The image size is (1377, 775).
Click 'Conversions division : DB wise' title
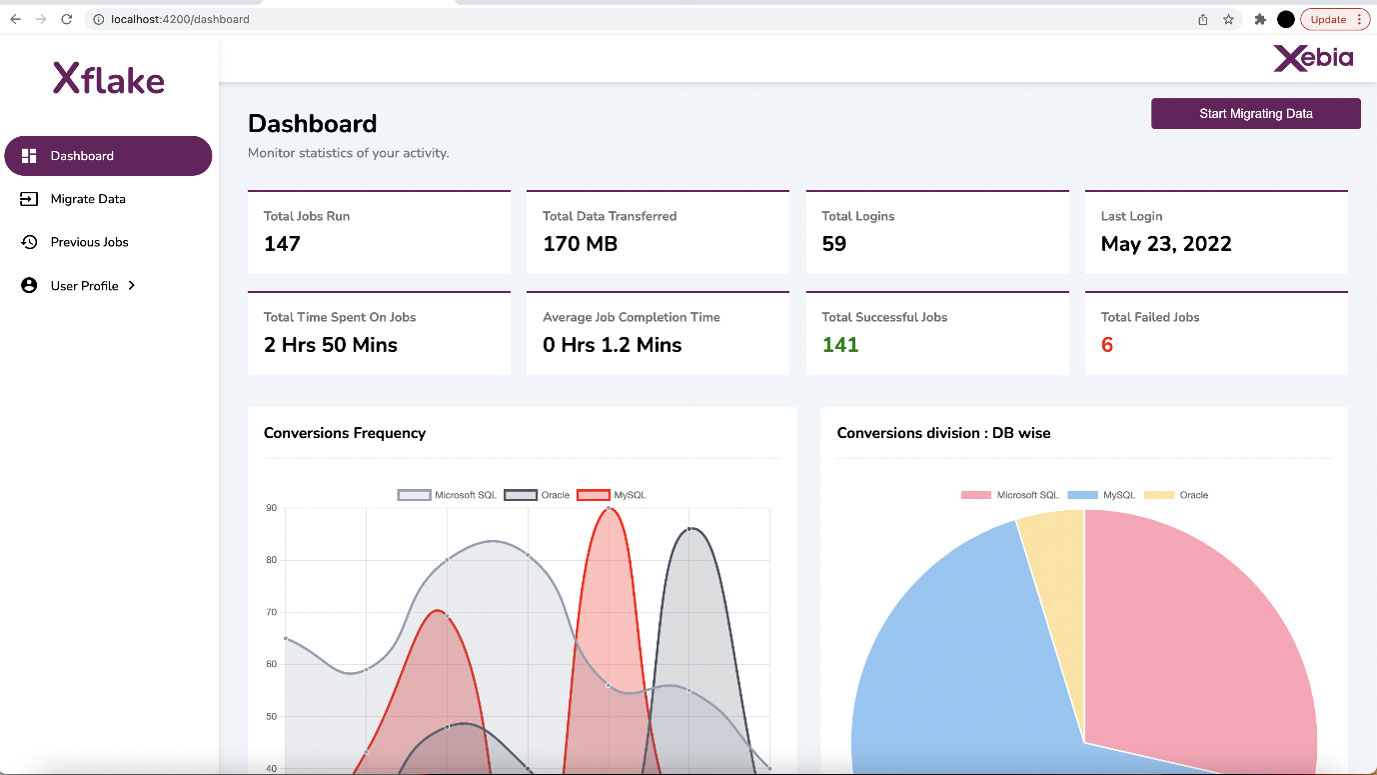click(x=944, y=433)
